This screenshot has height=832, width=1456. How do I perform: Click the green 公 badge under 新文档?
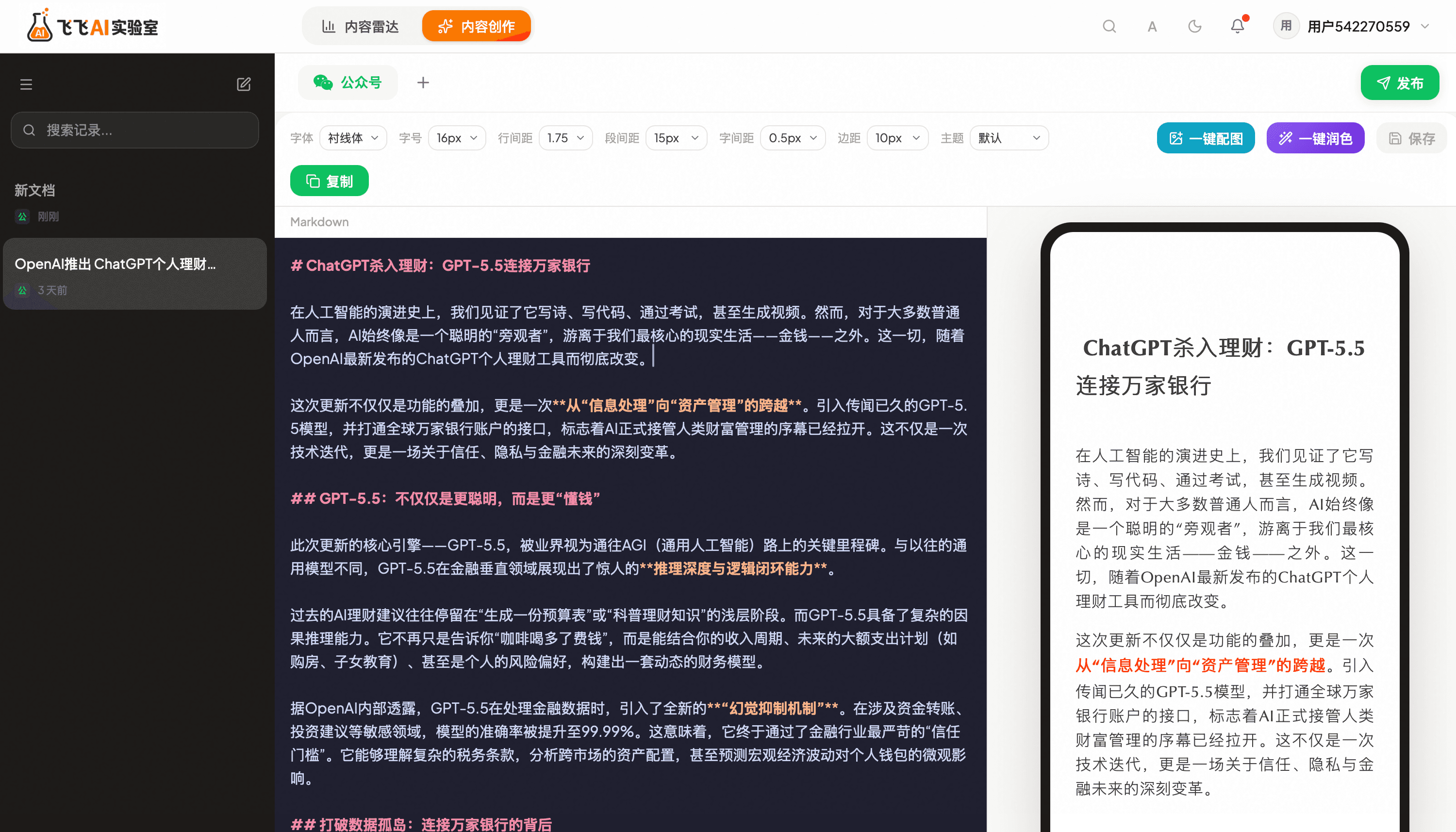coord(22,216)
